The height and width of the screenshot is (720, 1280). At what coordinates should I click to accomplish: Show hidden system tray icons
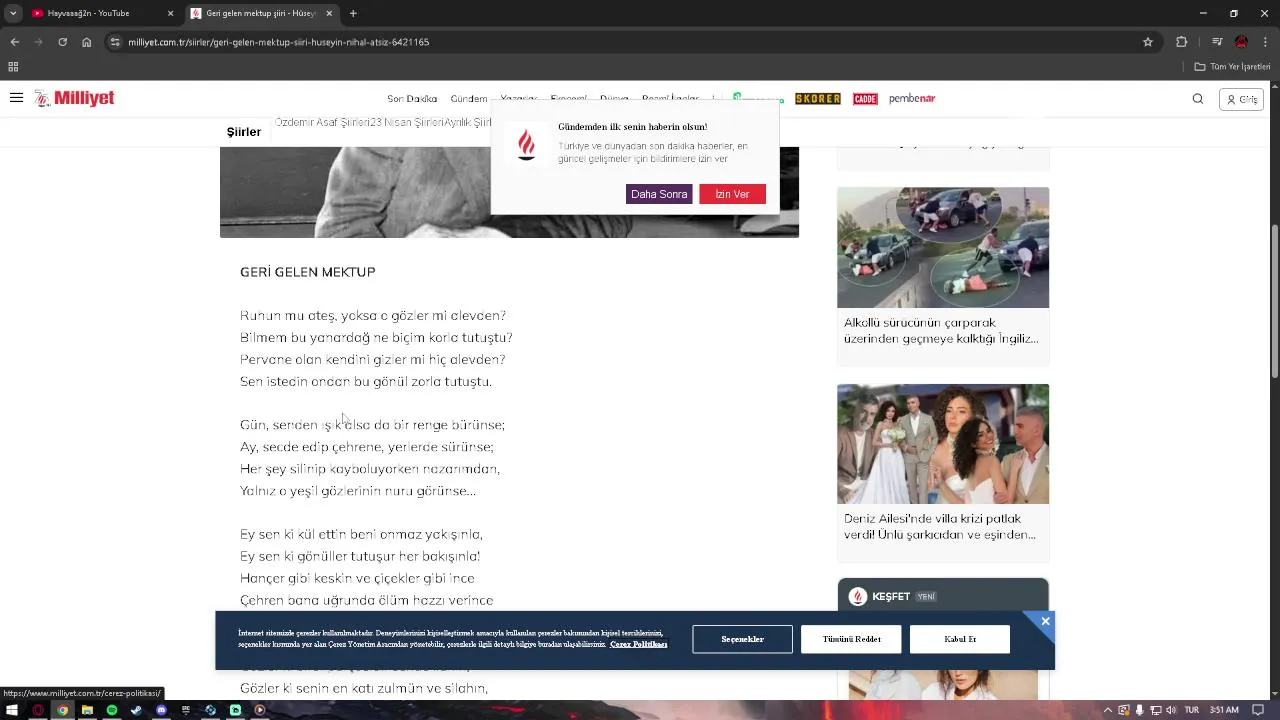(1107, 710)
